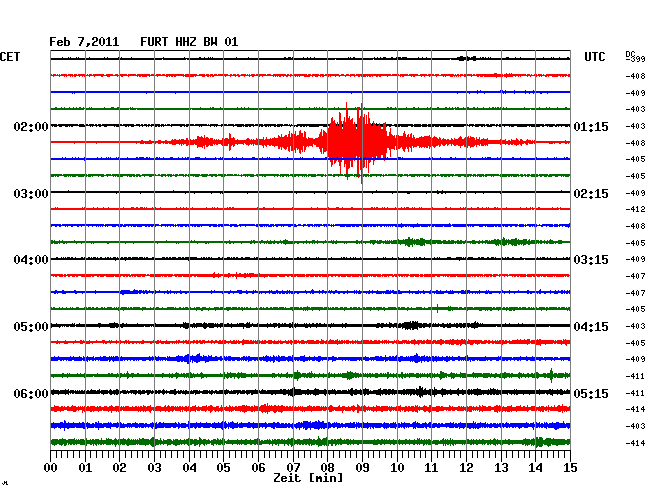
Task: Select minute tick label 02
Action: (x=119, y=467)
